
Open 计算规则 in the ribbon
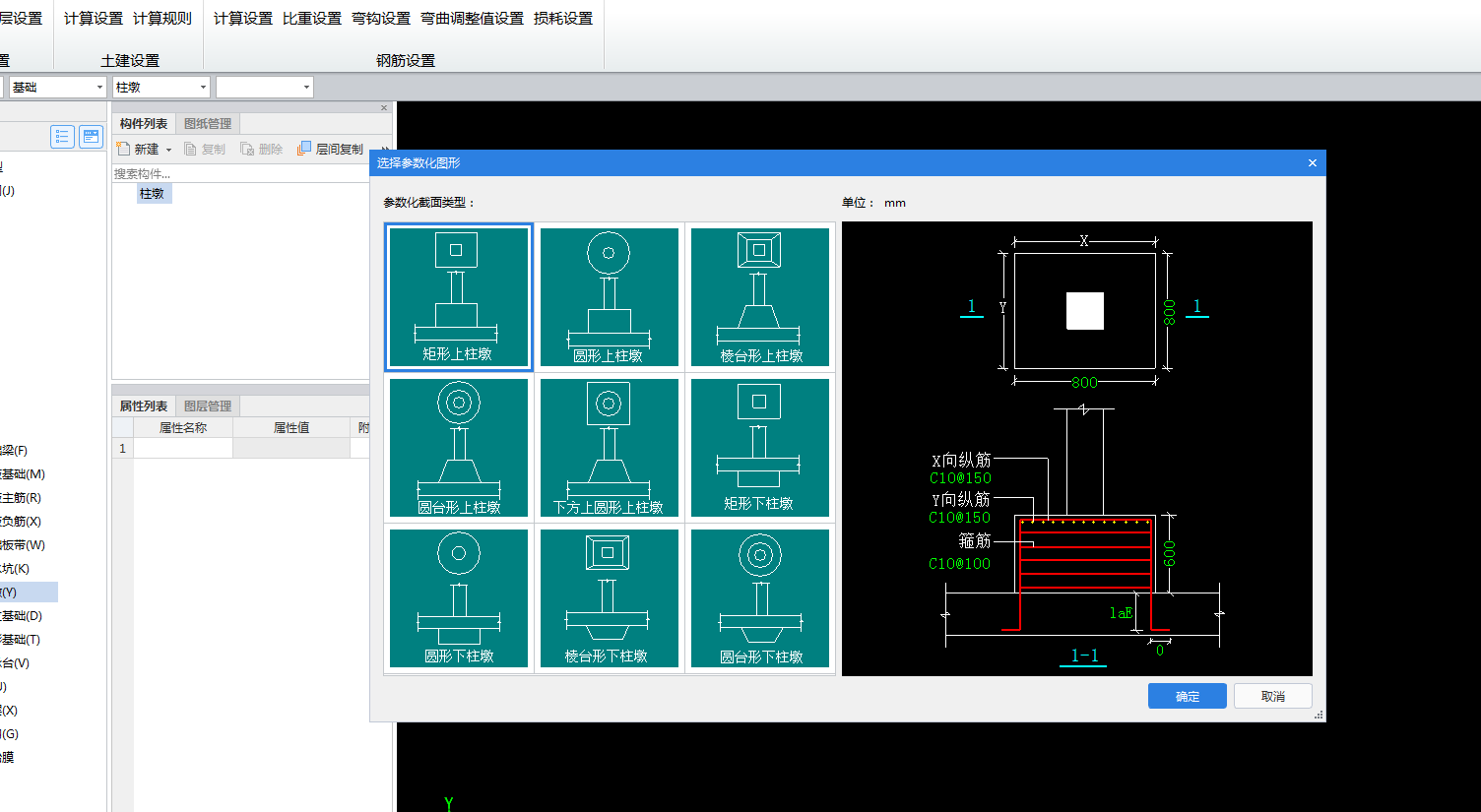coord(162,19)
